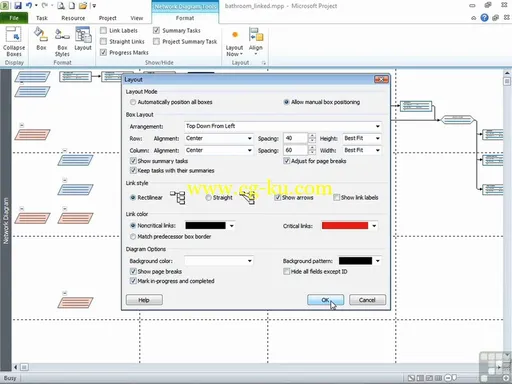Toggle Keep tasks with their summaries
Screen dimensions: 512x384
(x=133, y=171)
